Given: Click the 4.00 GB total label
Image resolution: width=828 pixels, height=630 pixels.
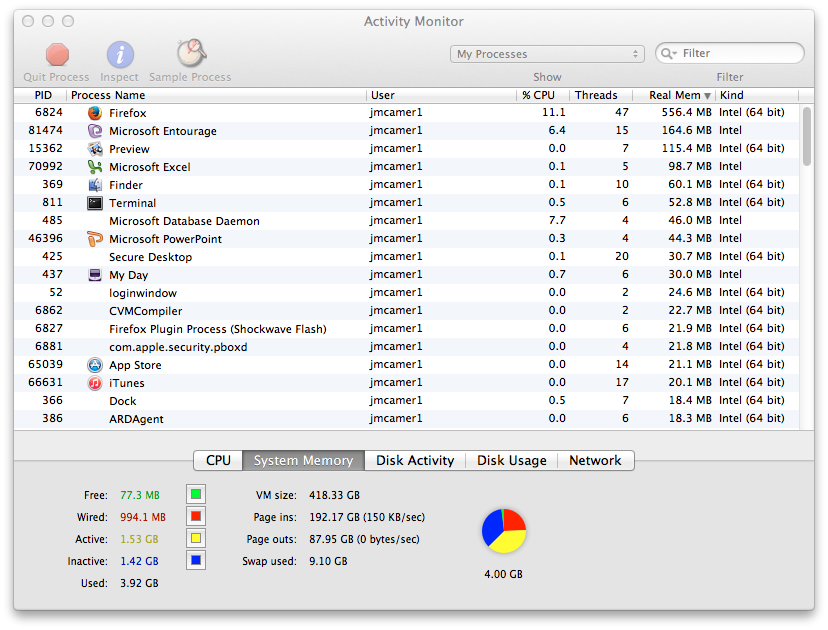Looking at the screenshot, I should coord(503,575).
